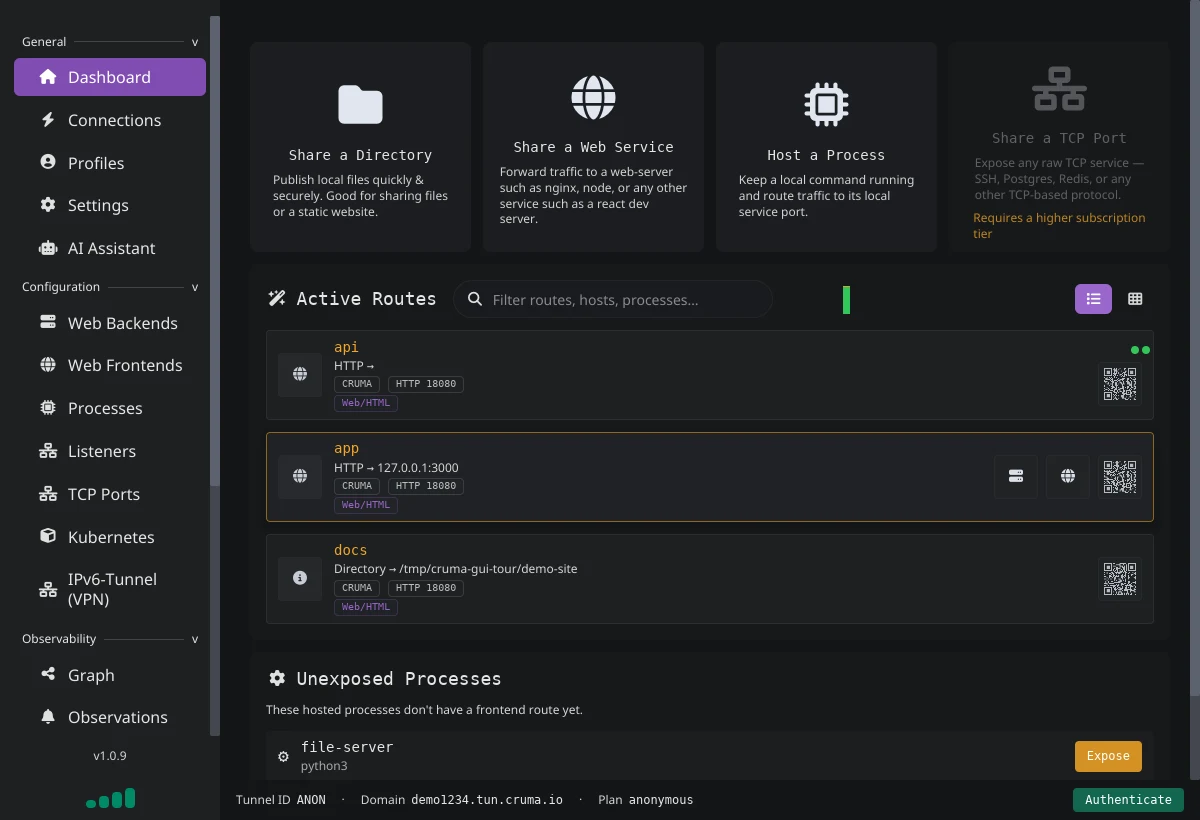Click the Plan anonymous status entry
The width and height of the screenshot is (1200, 820).
[645, 800]
